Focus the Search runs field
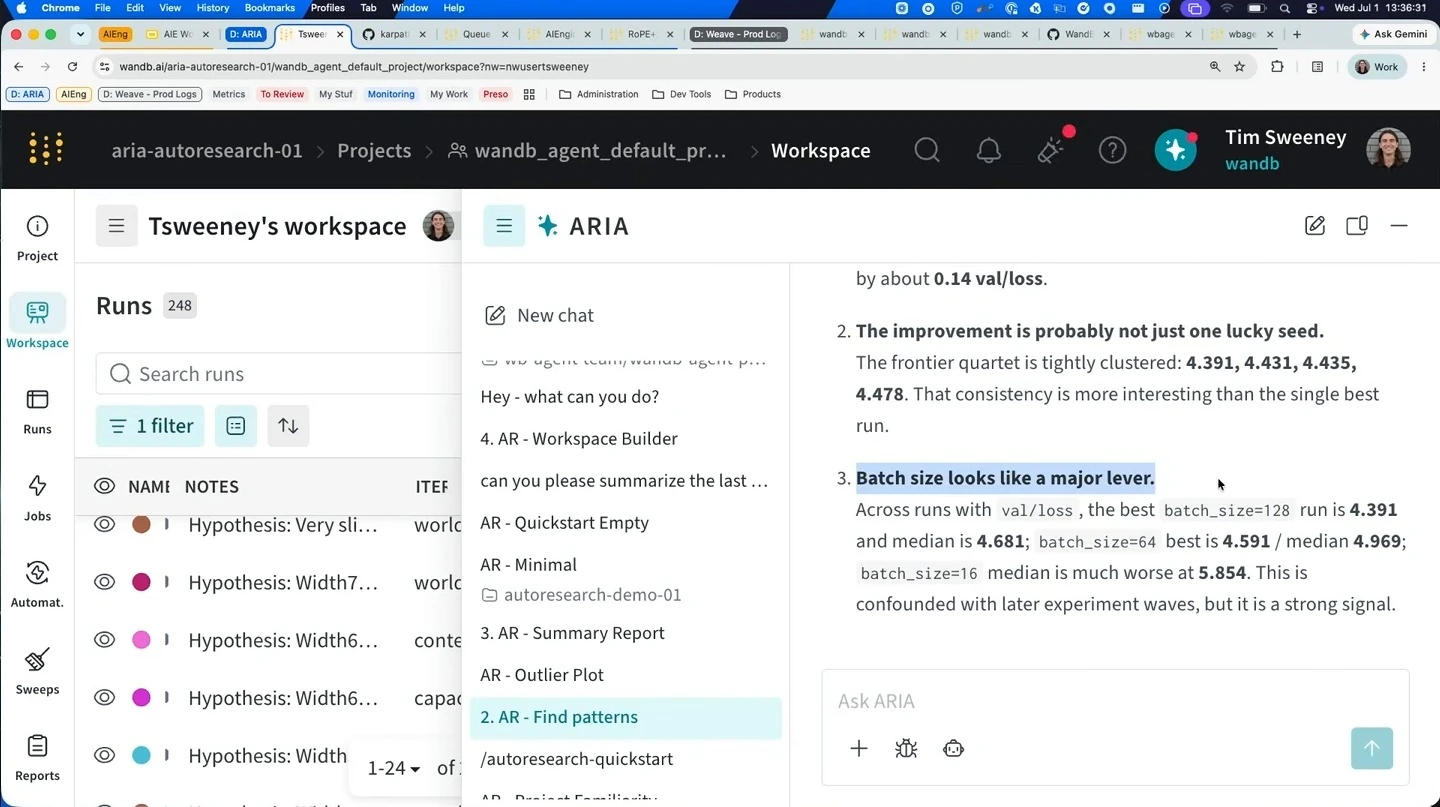 (279, 374)
